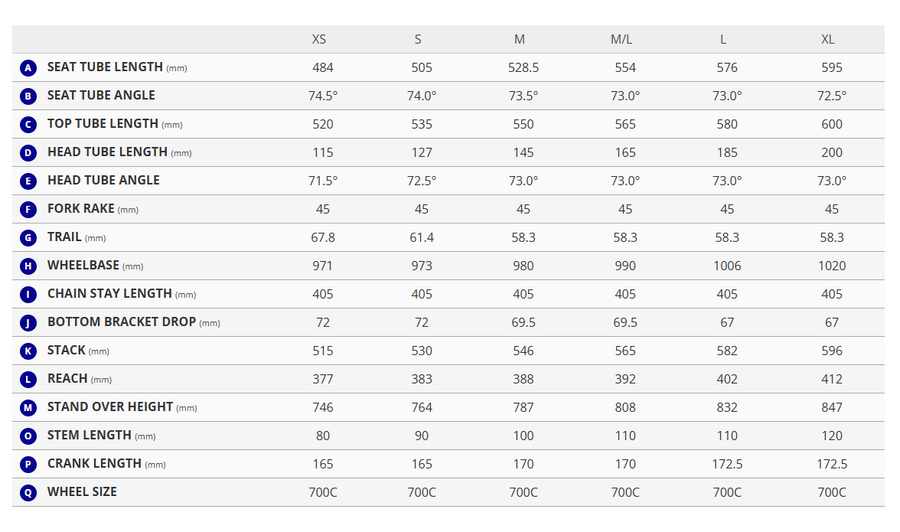Click the CHAIN STAY LENGTH label
Viewport: 900px width, 532px height.
point(110,294)
